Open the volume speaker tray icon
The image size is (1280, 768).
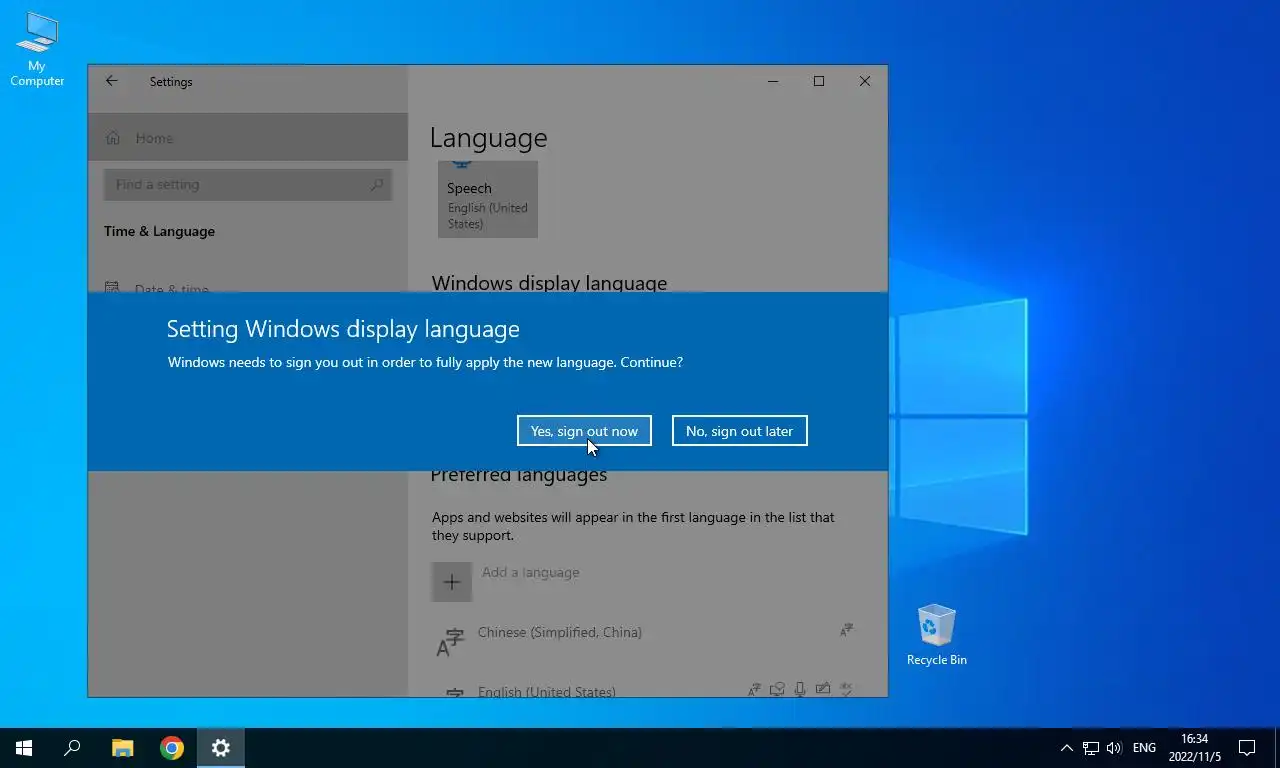point(1115,748)
